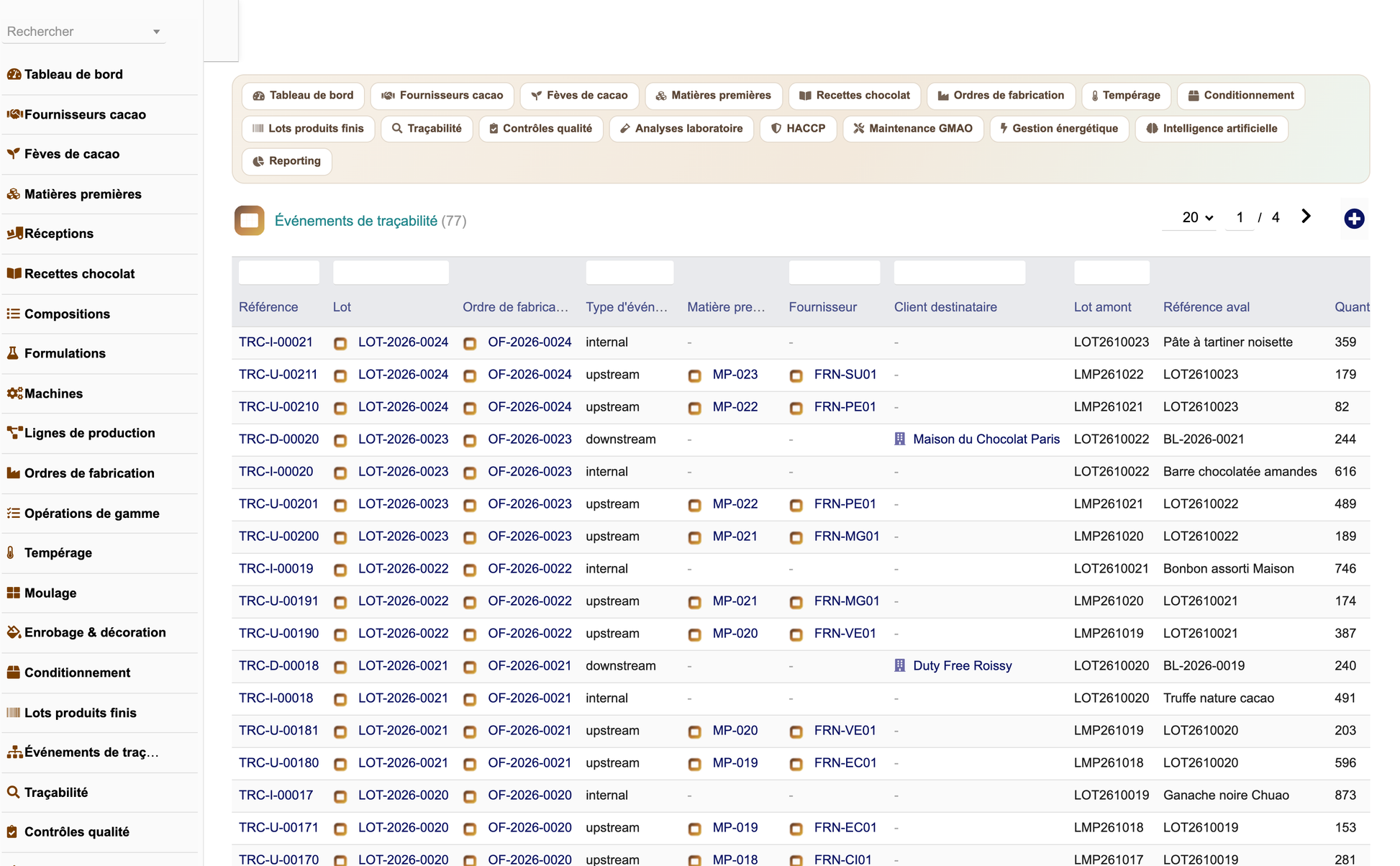Click the Fournisseur filter field
The width and height of the screenshot is (1400, 866).
[834, 273]
